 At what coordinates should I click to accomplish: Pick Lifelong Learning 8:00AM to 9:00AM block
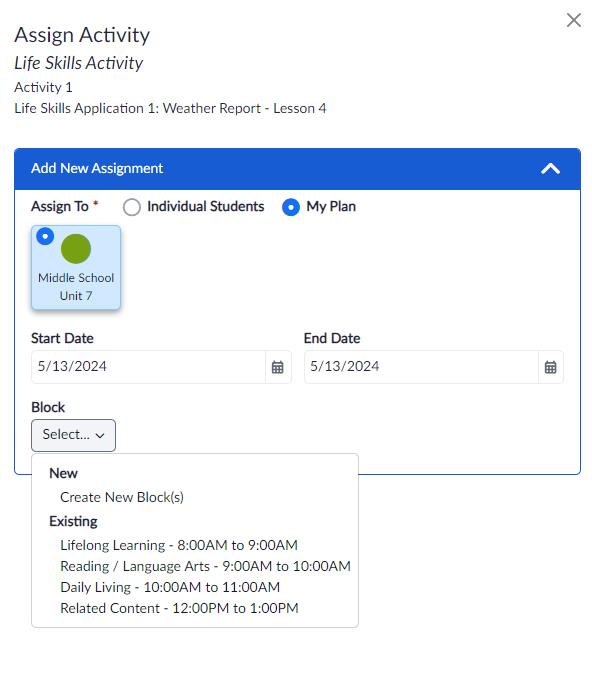(x=179, y=545)
